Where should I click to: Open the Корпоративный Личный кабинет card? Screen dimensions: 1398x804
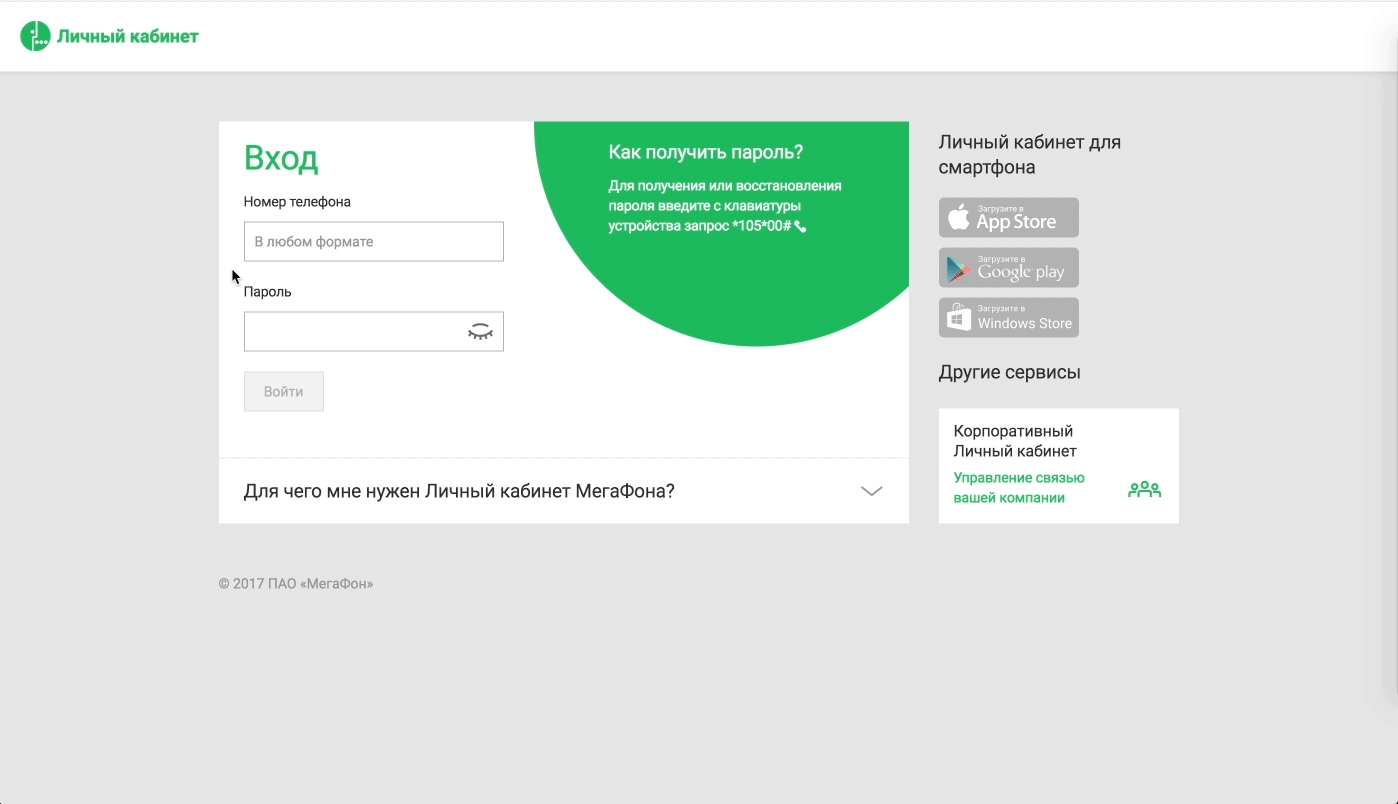(1059, 465)
